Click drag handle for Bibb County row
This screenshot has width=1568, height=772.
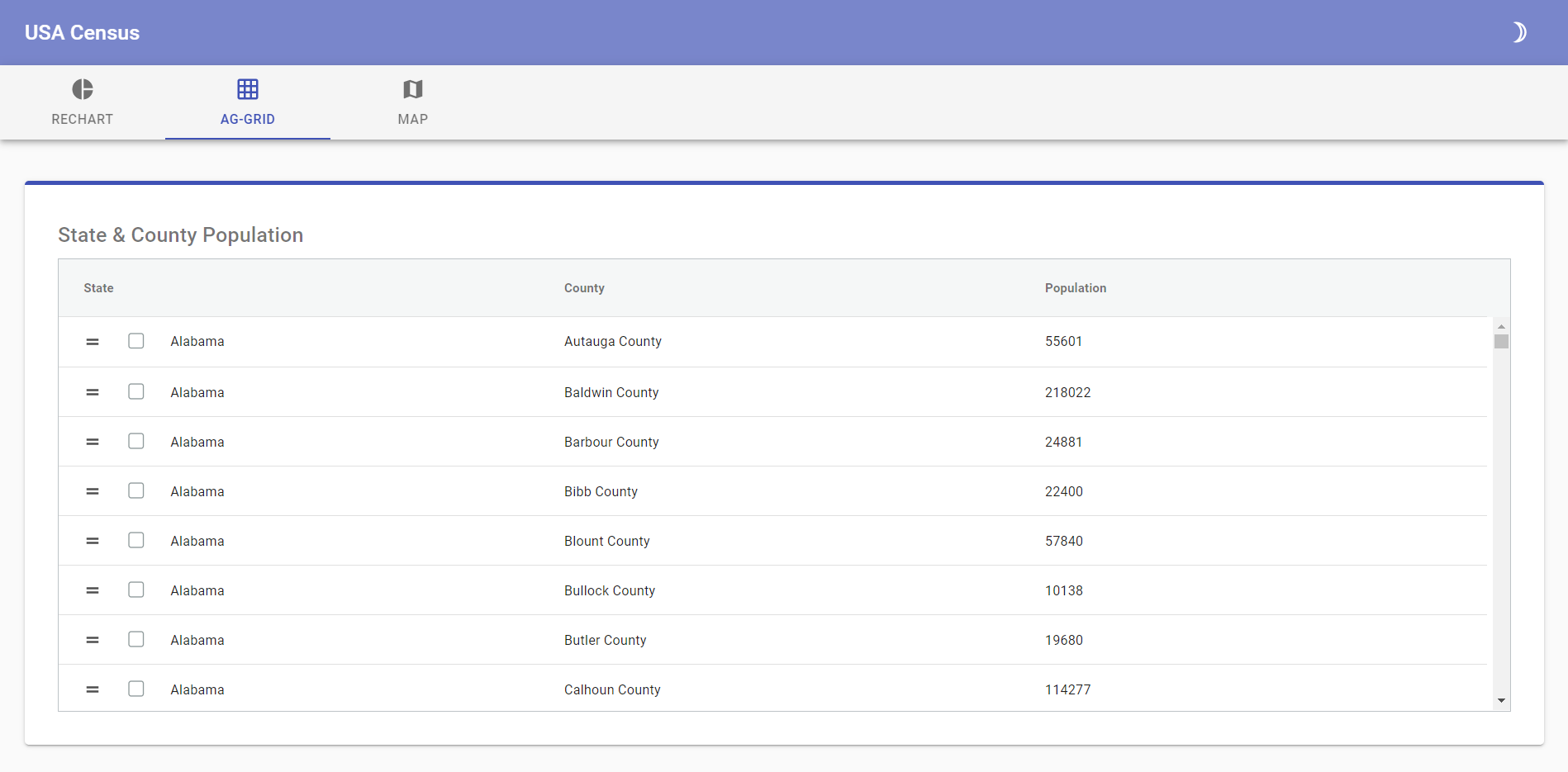pos(93,491)
